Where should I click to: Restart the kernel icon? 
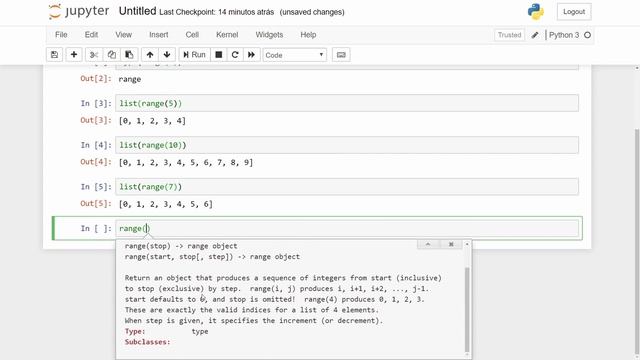point(235,55)
